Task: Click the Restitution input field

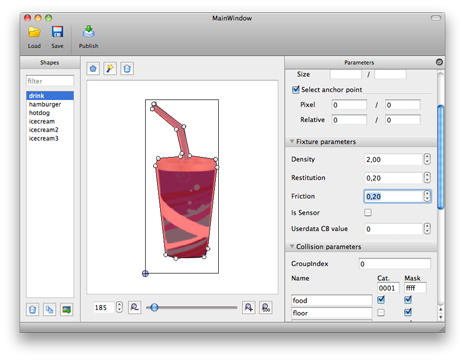Action: [x=394, y=178]
